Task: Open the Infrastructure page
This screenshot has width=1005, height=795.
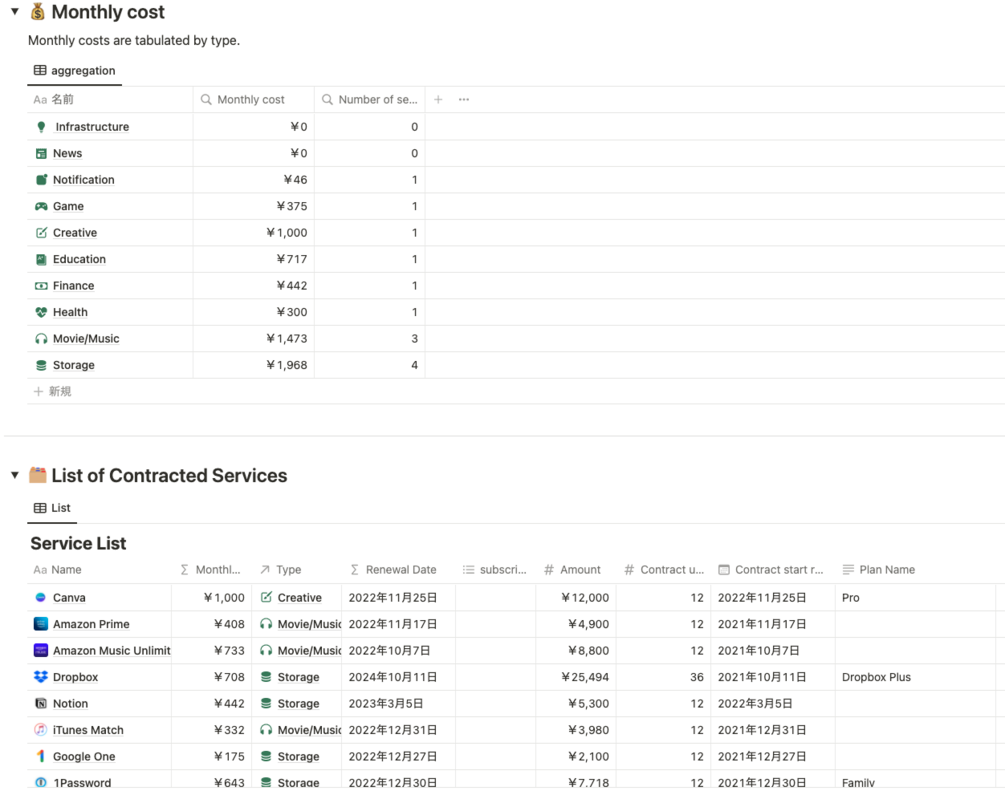Action: (x=92, y=127)
